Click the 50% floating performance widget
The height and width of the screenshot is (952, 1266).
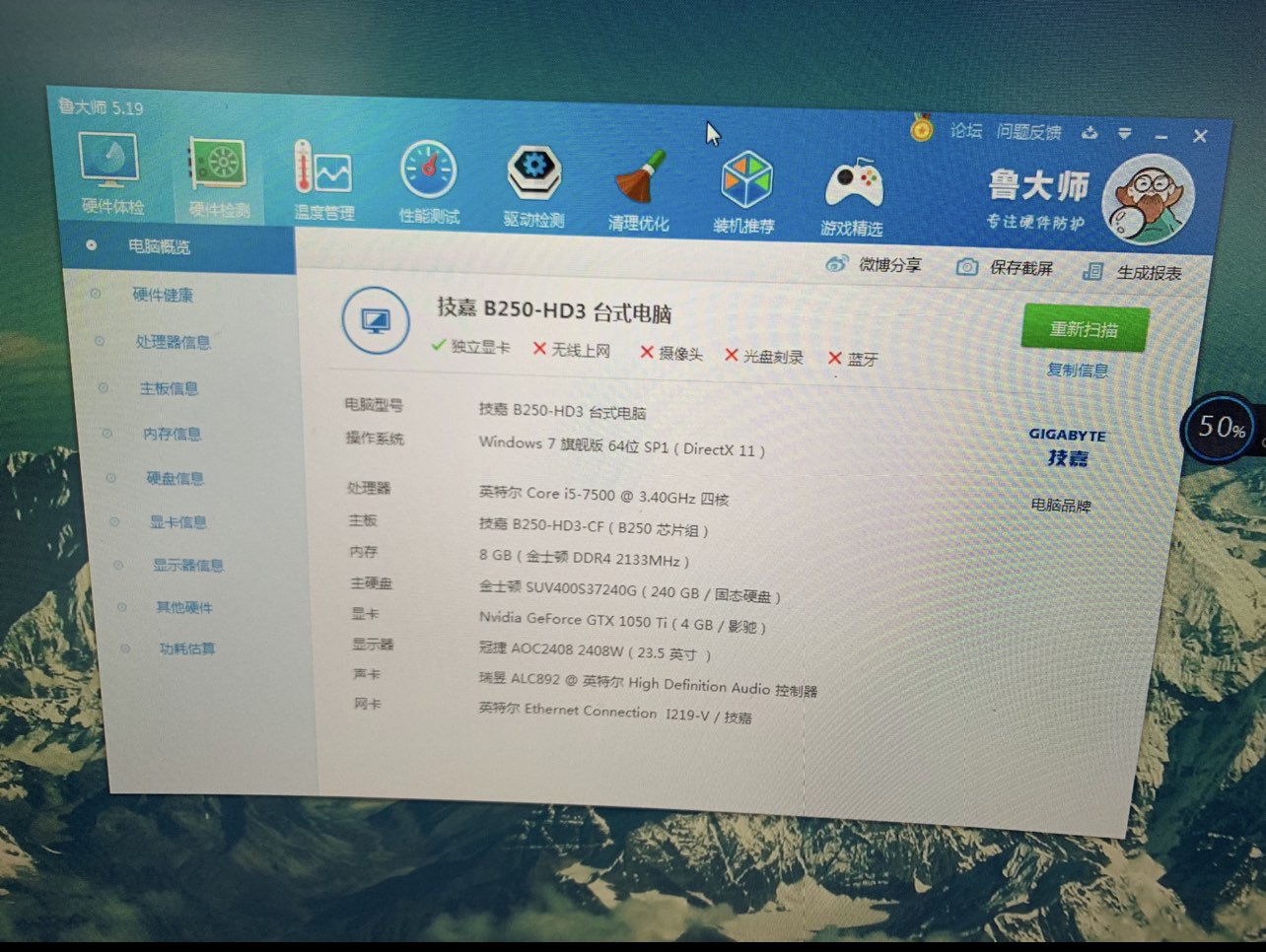pos(1222,428)
